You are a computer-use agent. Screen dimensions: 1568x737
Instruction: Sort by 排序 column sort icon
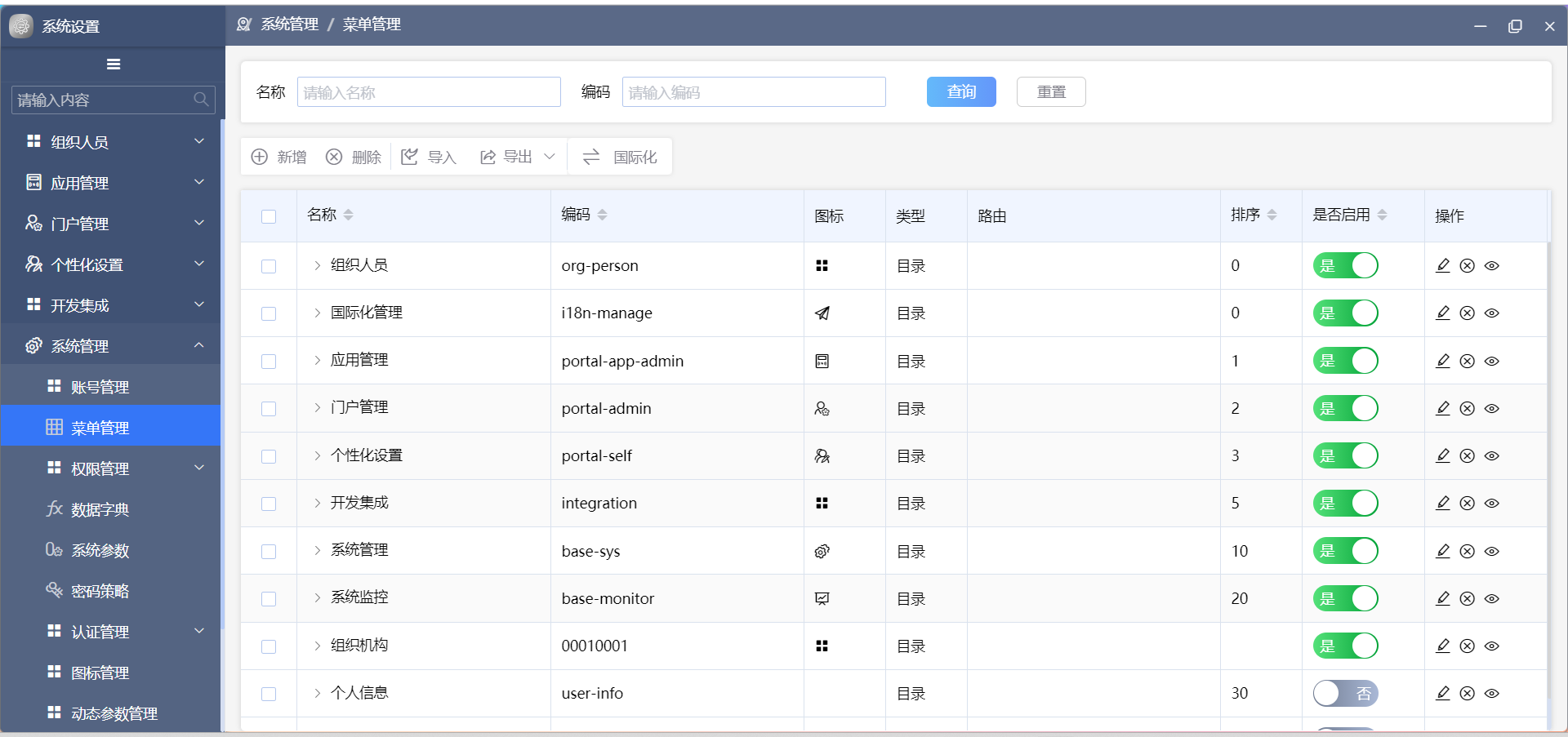click(1272, 215)
